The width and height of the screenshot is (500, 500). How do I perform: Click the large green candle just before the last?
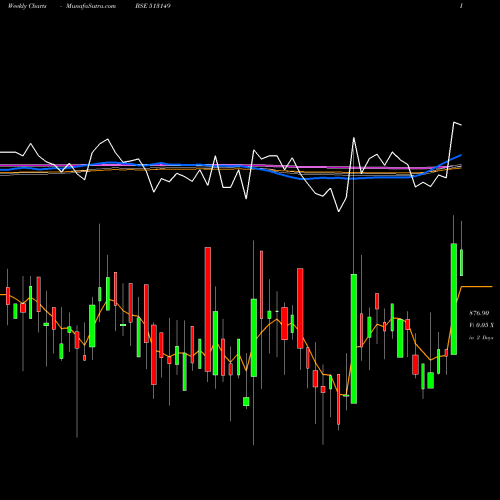[454, 299]
